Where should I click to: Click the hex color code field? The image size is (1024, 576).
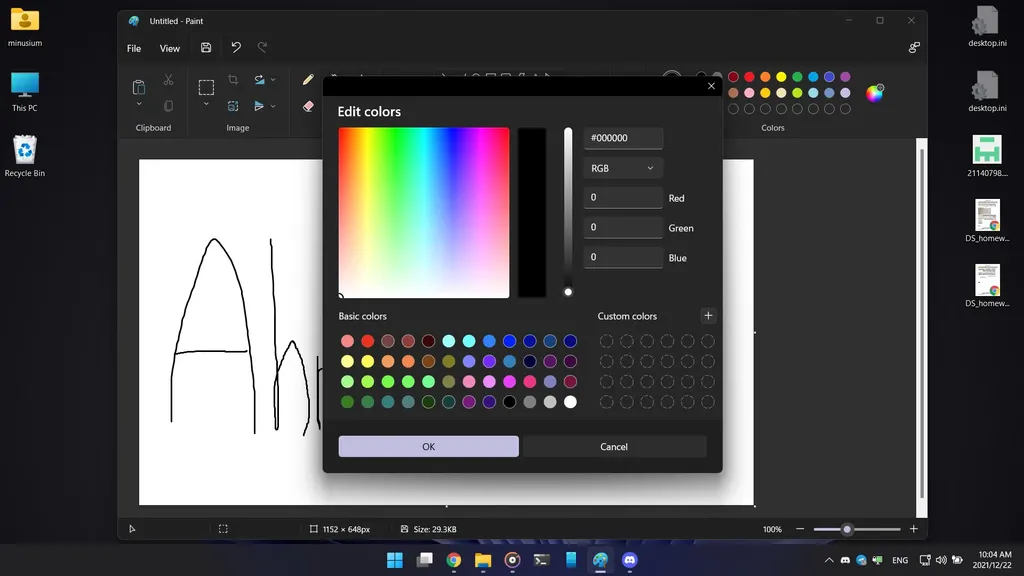623,138
